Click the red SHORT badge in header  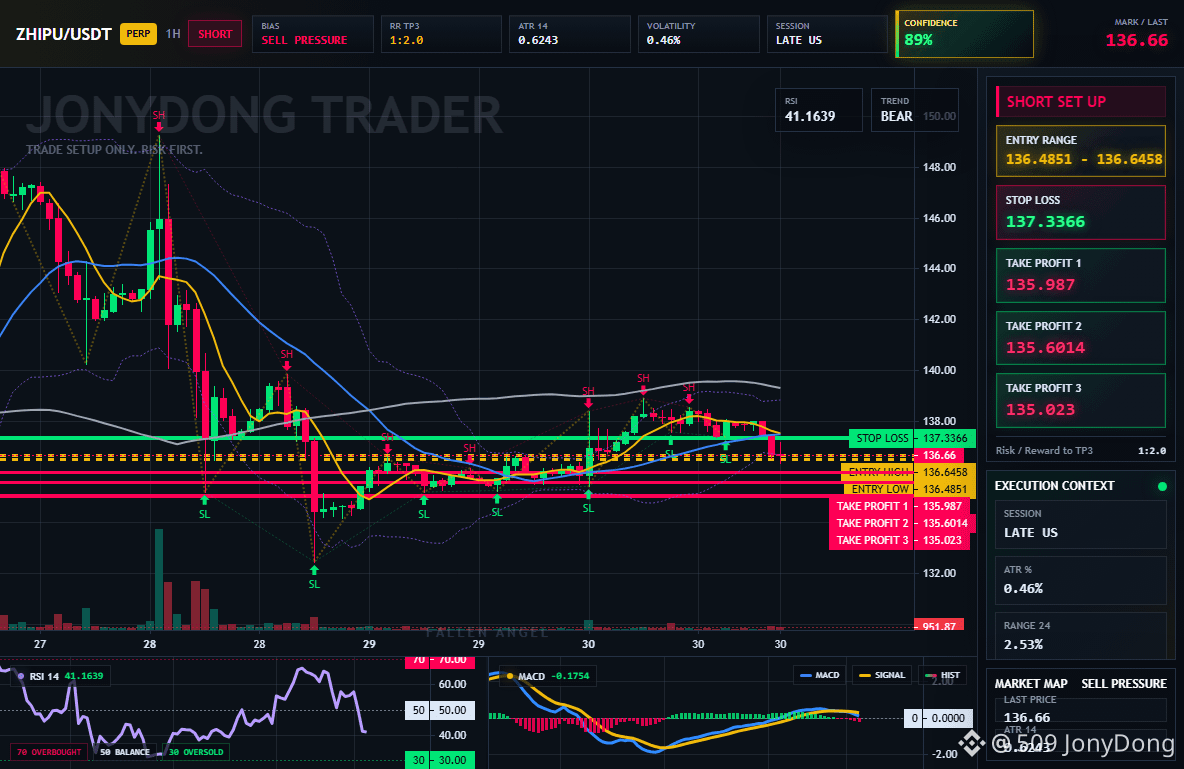point(215,34)
